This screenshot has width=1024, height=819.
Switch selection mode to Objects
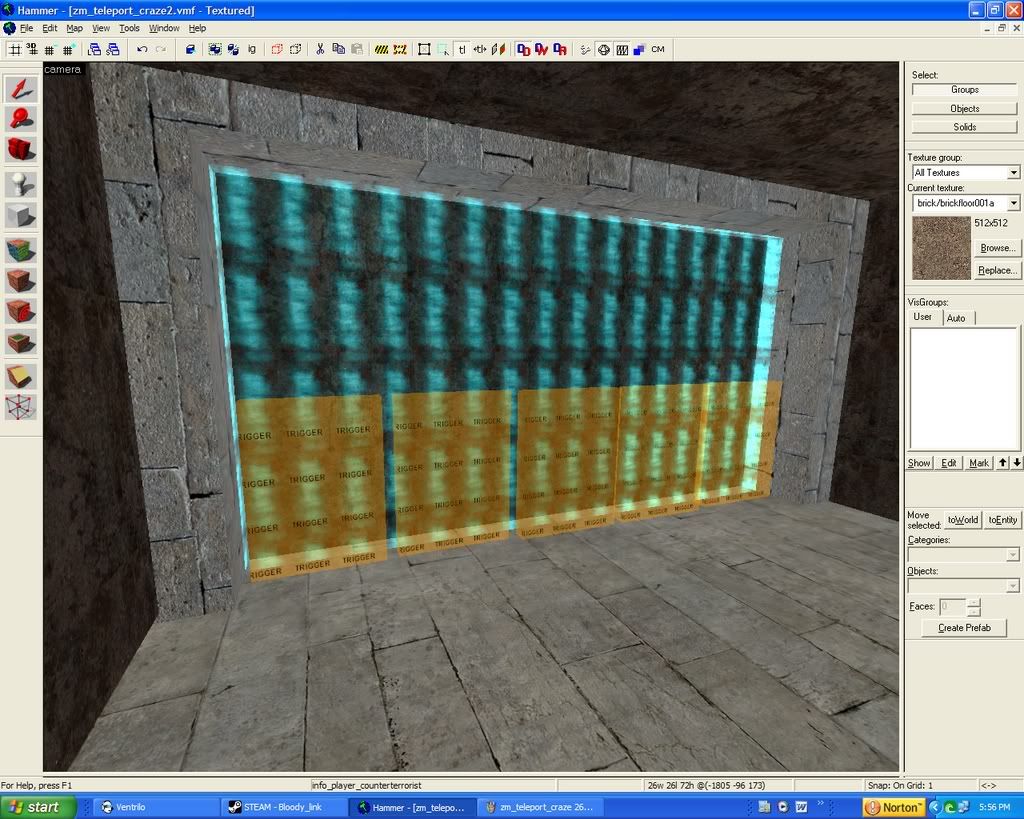coord(964,108)
